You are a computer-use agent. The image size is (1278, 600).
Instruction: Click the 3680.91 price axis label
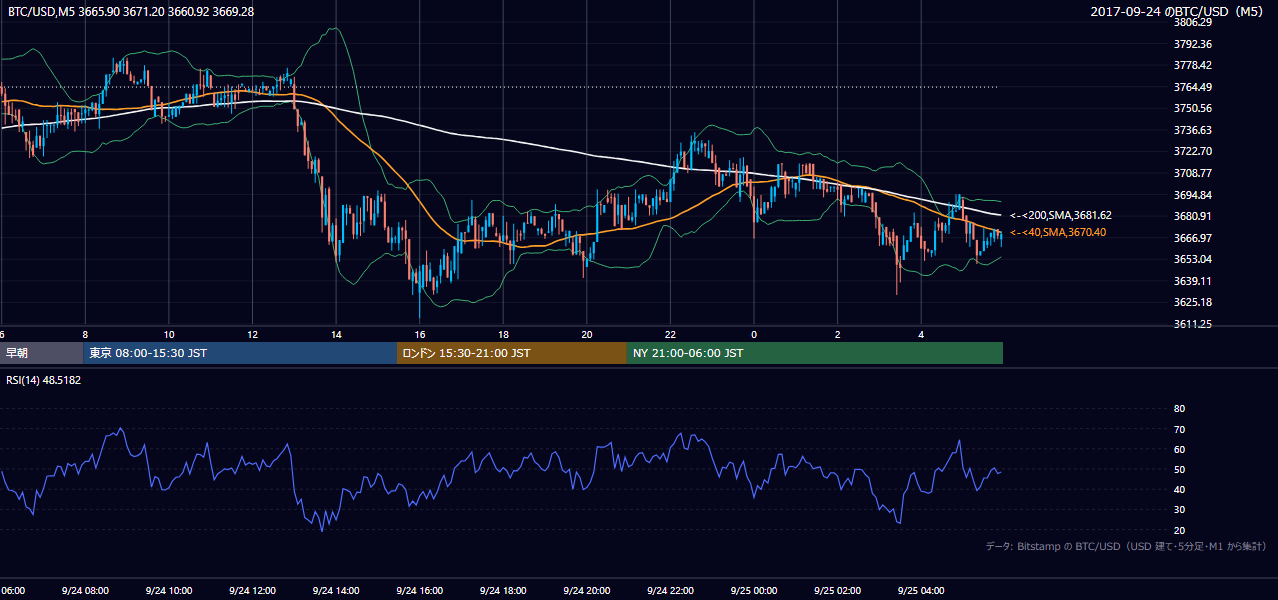[x=1193, y=216]
